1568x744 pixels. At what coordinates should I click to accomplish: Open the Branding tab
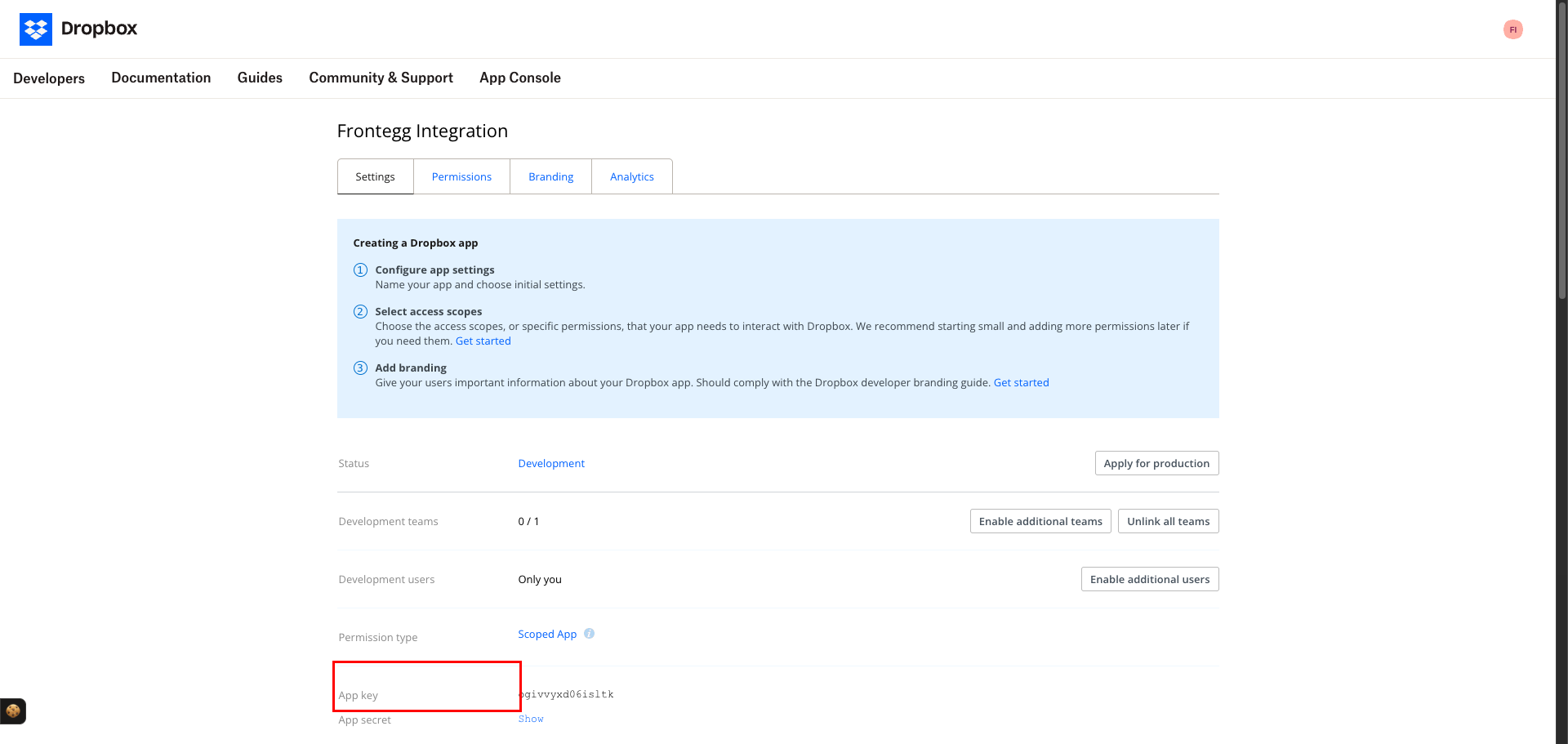[x=551, y=176]
